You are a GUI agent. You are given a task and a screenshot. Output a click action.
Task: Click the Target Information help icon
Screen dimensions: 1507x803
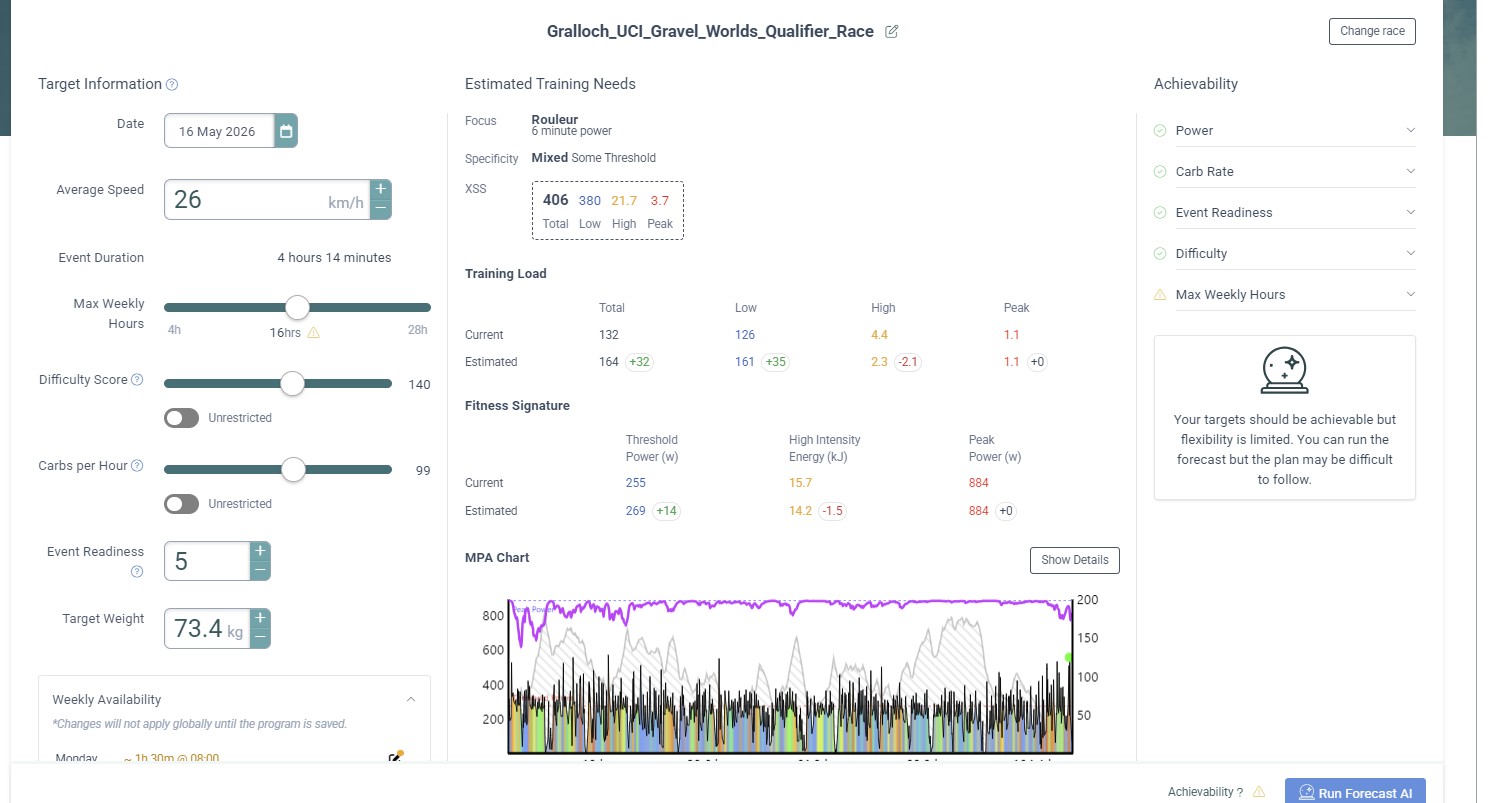[172, 85]
